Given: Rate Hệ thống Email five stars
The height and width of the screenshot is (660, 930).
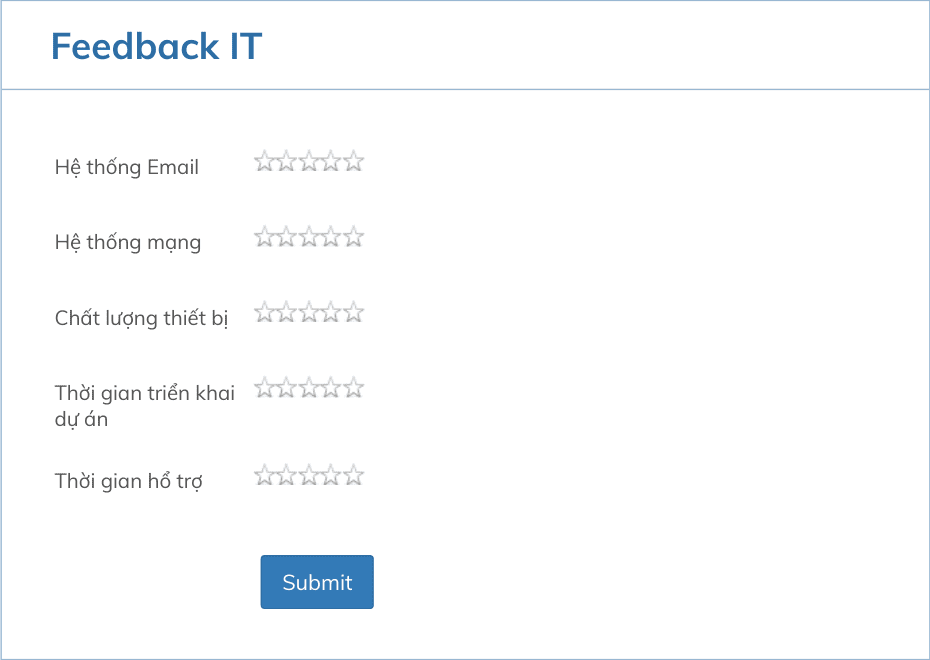Looking at the screenshot, I should tap(355, 160).
